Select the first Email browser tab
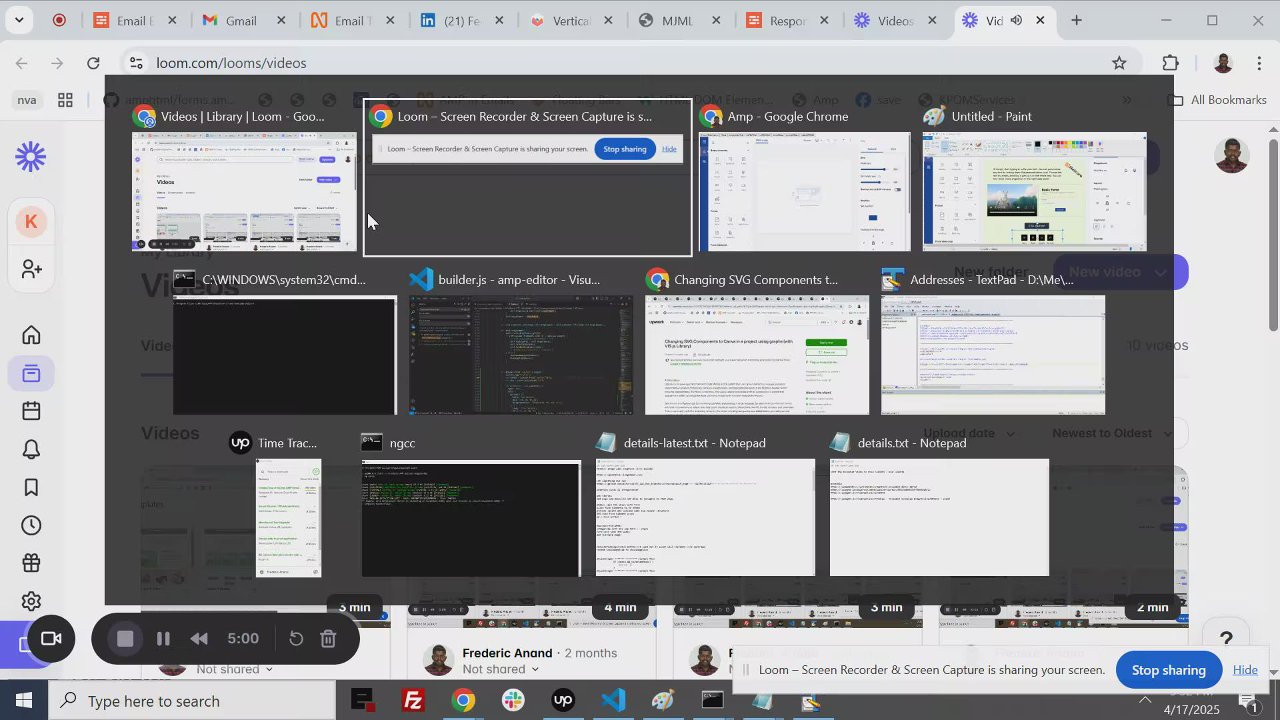This screenshot has height=720, width=1280. [x=134, y=20]
